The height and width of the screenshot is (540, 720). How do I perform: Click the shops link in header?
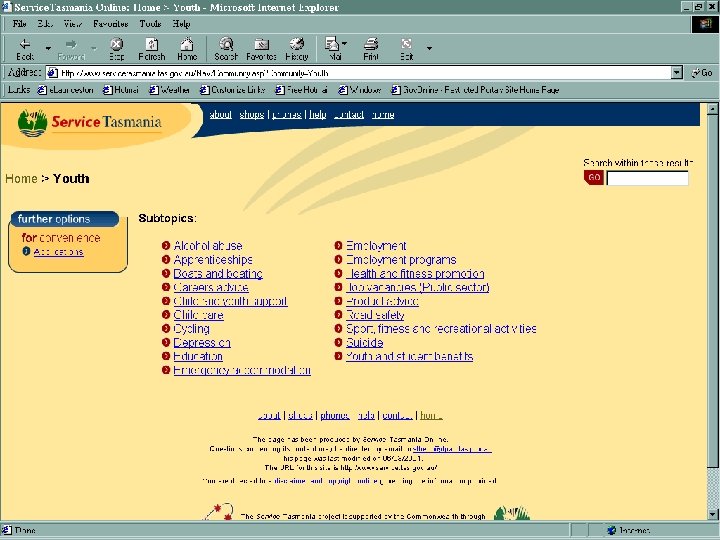click(x=252, y=114)
